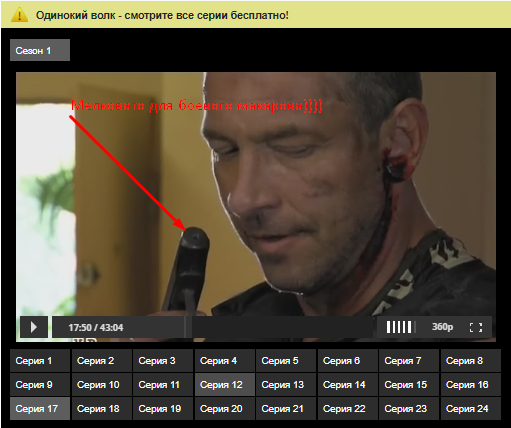Switch to Серия 12 episode
Screen dimensions: 511x428
pos(225,385)
